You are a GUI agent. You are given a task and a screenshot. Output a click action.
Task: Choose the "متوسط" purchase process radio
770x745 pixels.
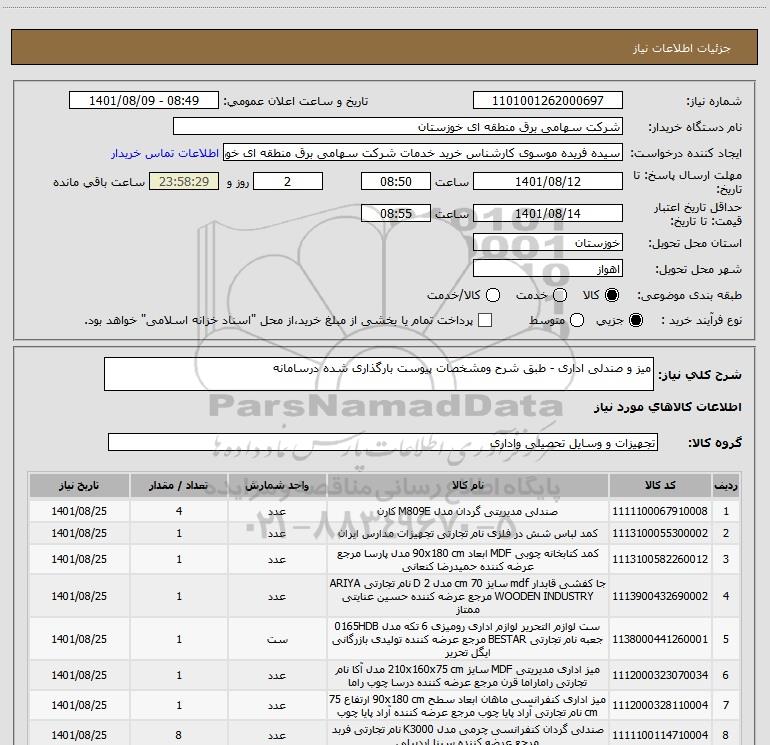(574, 320)
